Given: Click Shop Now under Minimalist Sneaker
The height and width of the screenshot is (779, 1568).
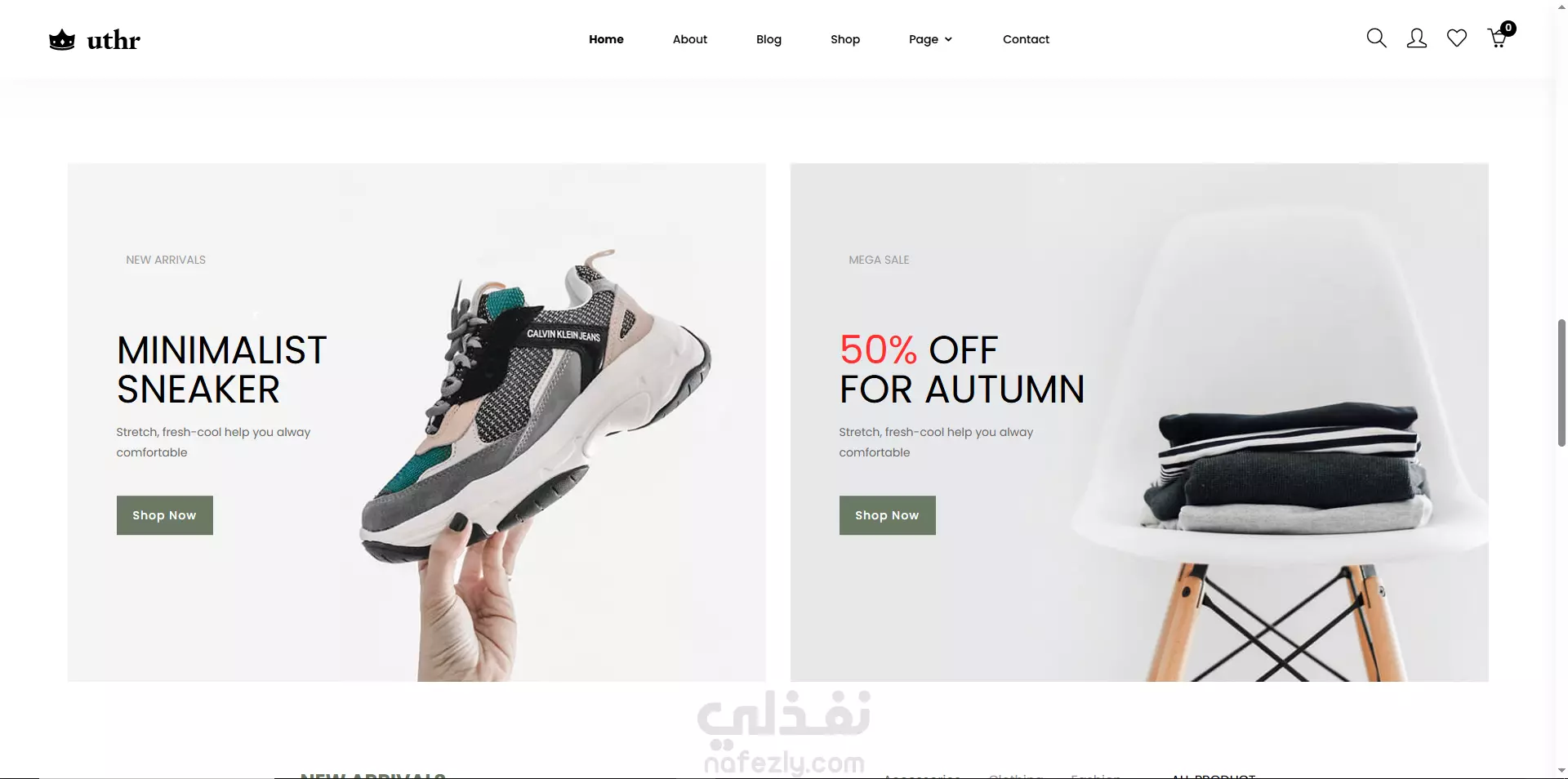Looking at the screenshot, I should (x=165, y=515).
